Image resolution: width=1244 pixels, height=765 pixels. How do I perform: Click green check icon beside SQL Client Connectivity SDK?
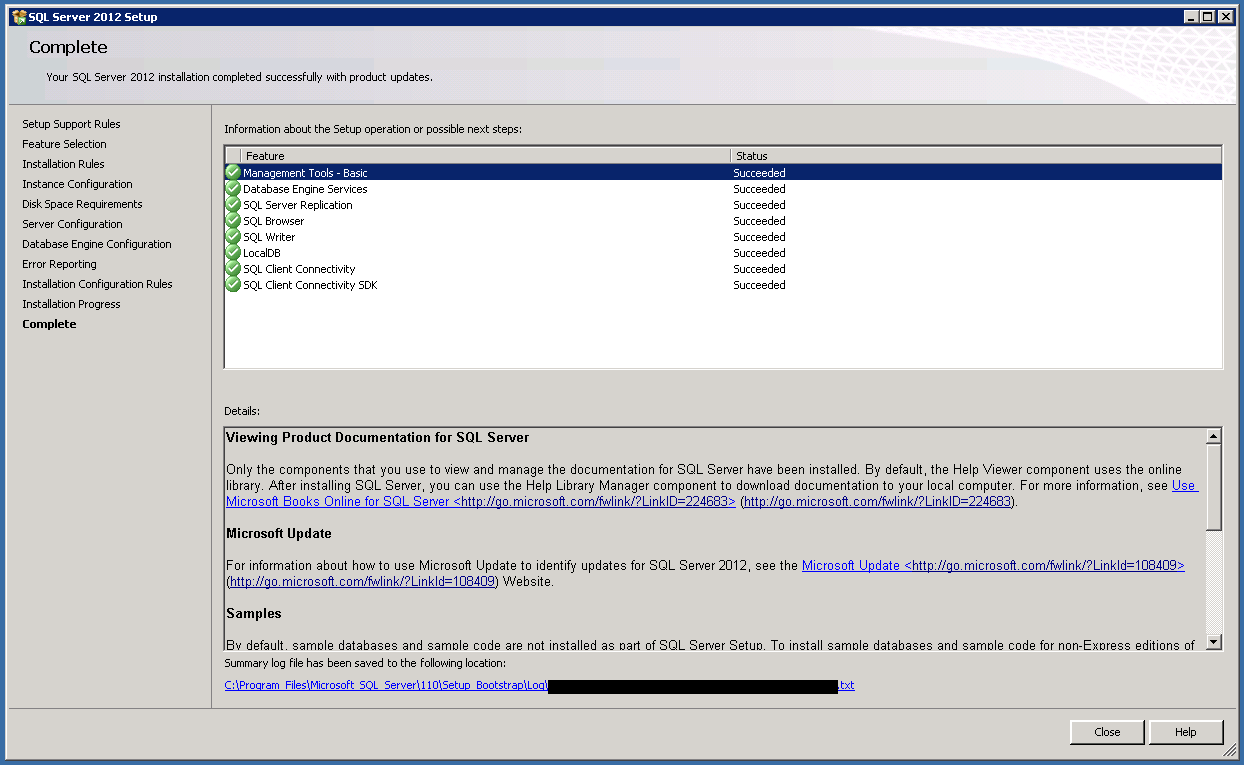coord(233,284)
